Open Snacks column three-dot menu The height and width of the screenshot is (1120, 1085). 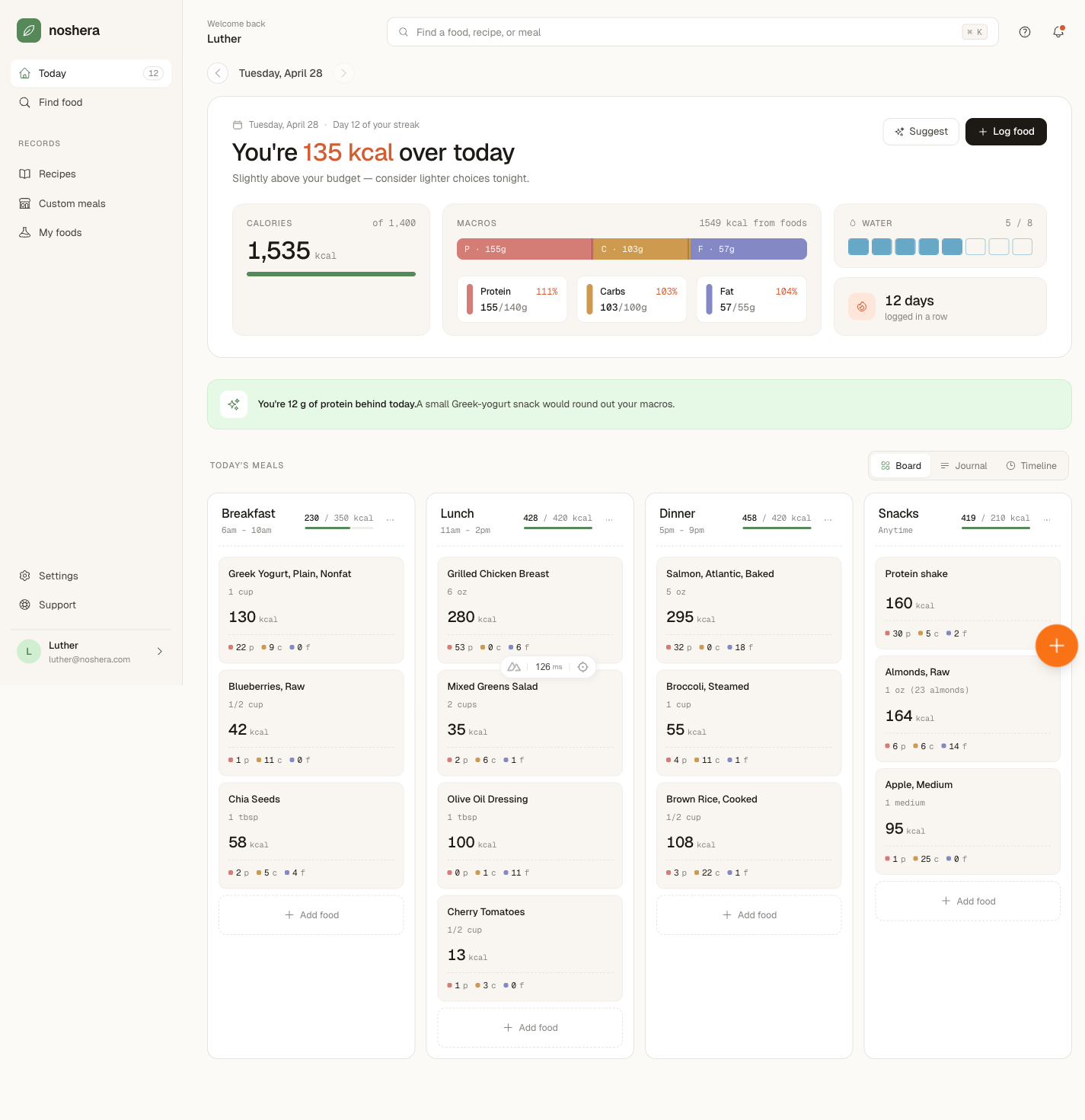1047,519
